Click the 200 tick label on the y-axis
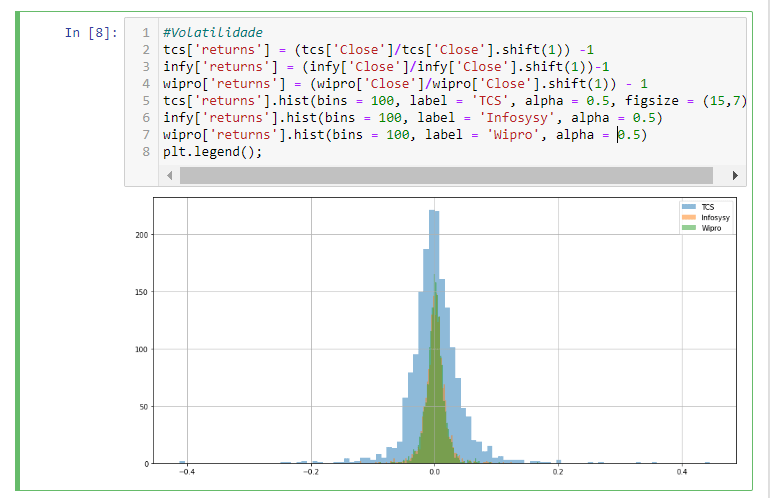The width and height of the screenshot is (770, 498). coord(141,235)
